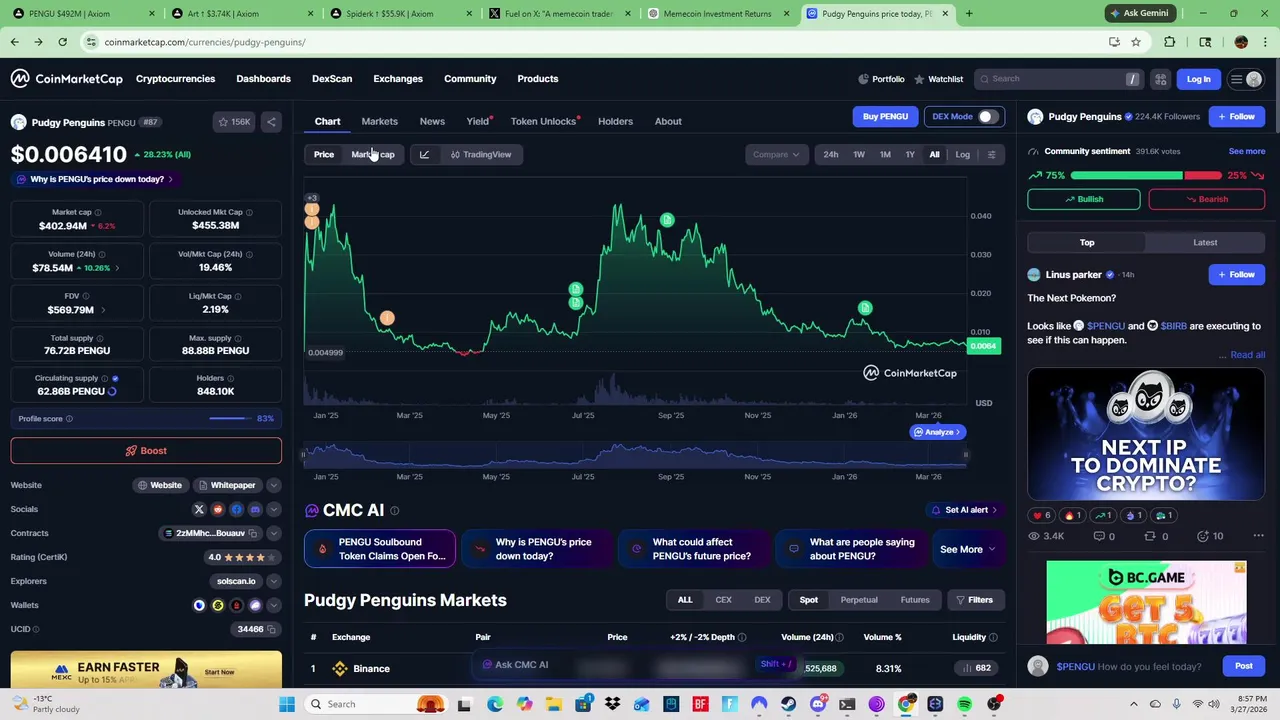Switch community feed to Latest tab

point(1205,242)
